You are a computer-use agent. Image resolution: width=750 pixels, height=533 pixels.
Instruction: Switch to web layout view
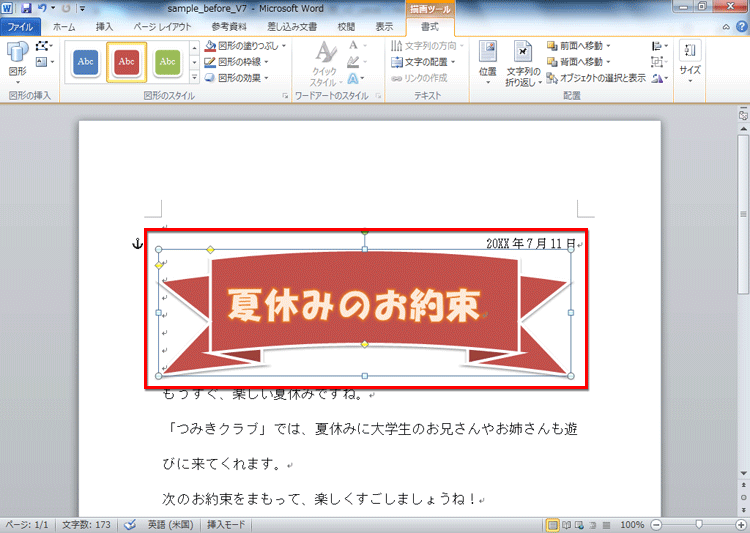579,525
